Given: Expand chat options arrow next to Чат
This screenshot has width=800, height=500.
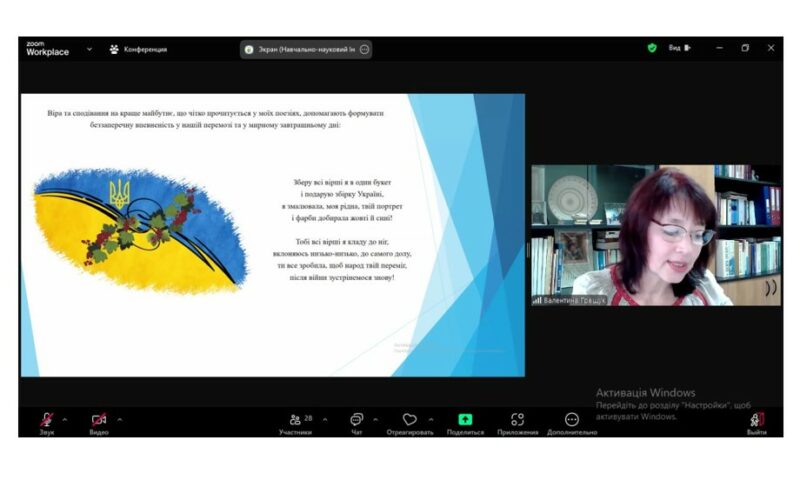Looking at the screenshot, I should click(375, 419).
